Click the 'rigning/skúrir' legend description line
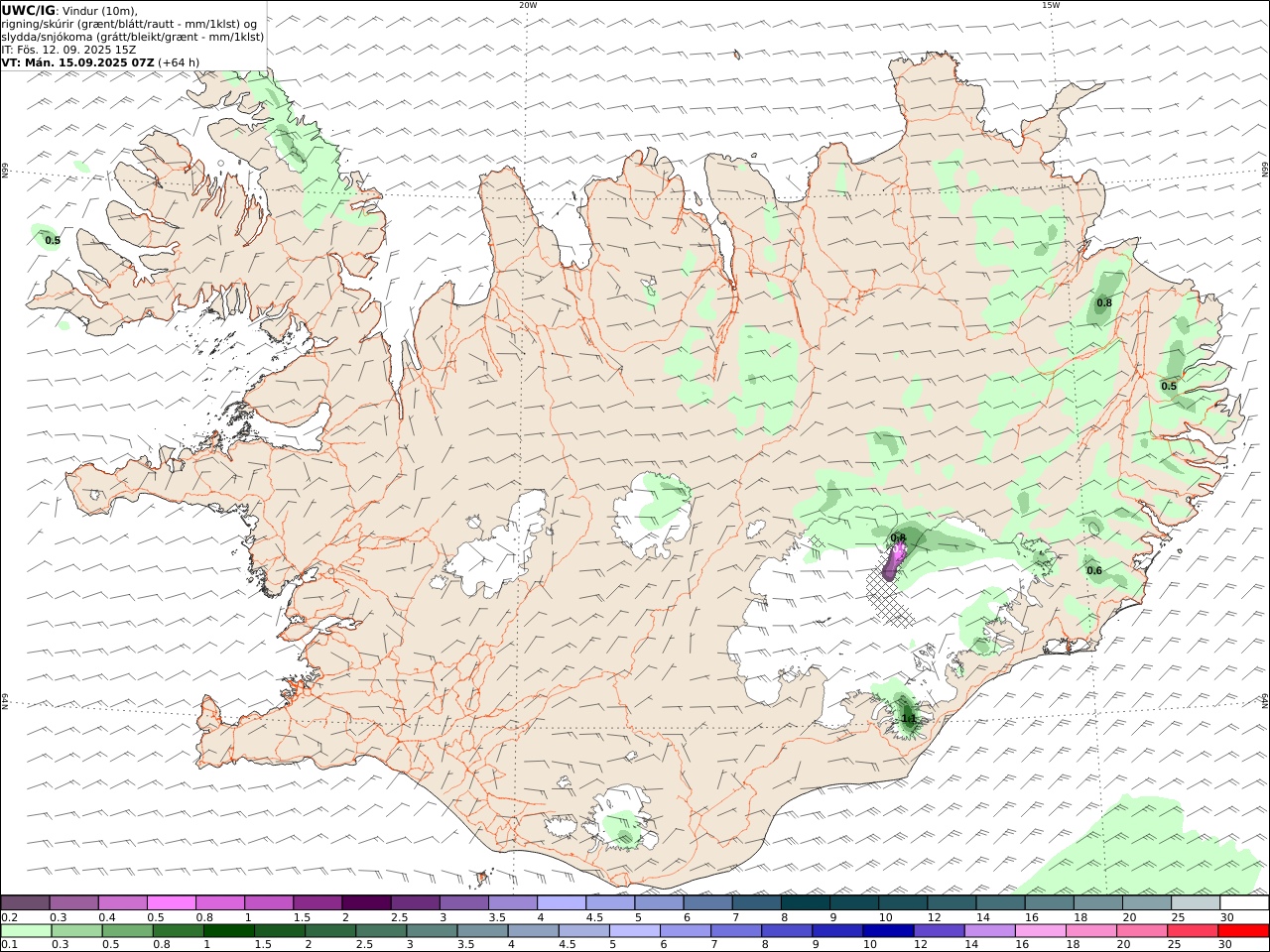This screenshot has width=1270, height=952. click(x=129, y=24)
